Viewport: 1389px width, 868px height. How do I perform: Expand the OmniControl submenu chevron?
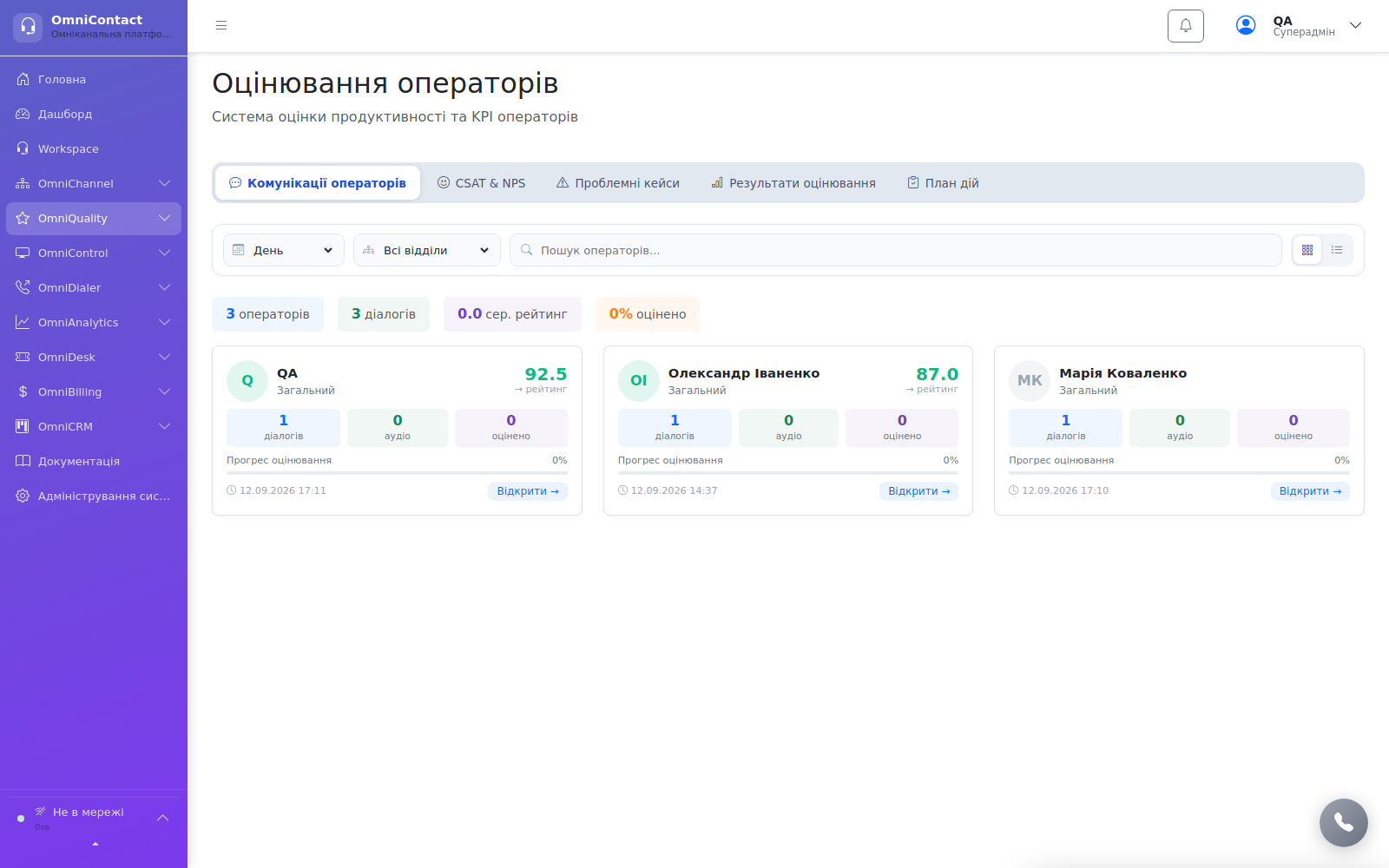pos(164,253)
